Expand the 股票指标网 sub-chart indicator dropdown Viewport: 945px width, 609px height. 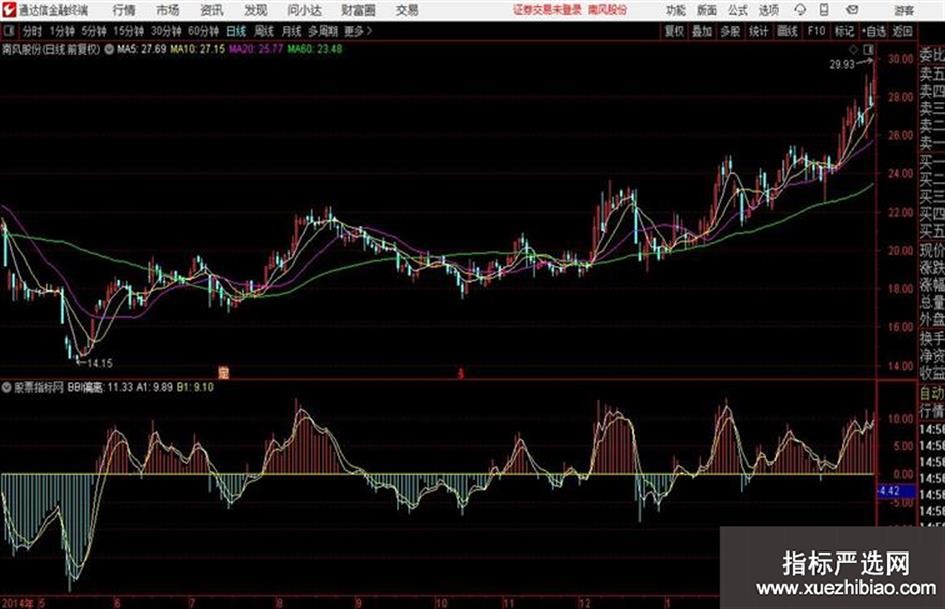[7, 387]
